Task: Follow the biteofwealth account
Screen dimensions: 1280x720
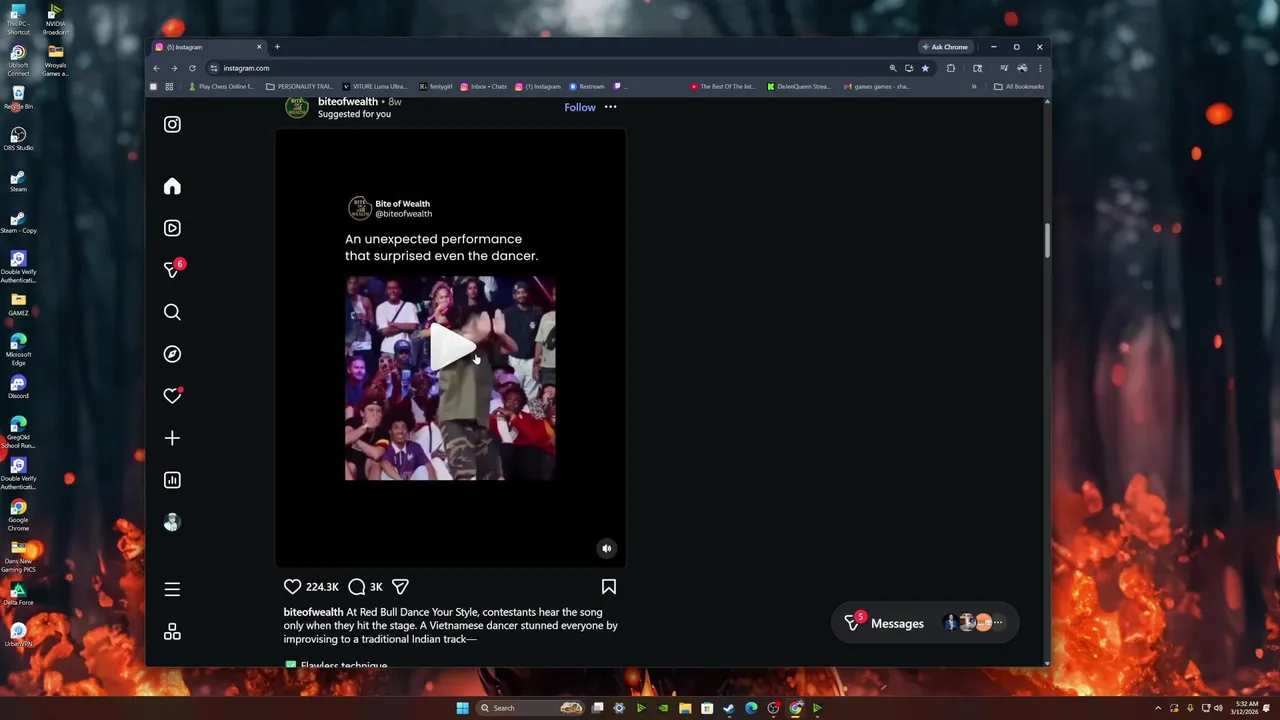Action: (x=580, y=107)
